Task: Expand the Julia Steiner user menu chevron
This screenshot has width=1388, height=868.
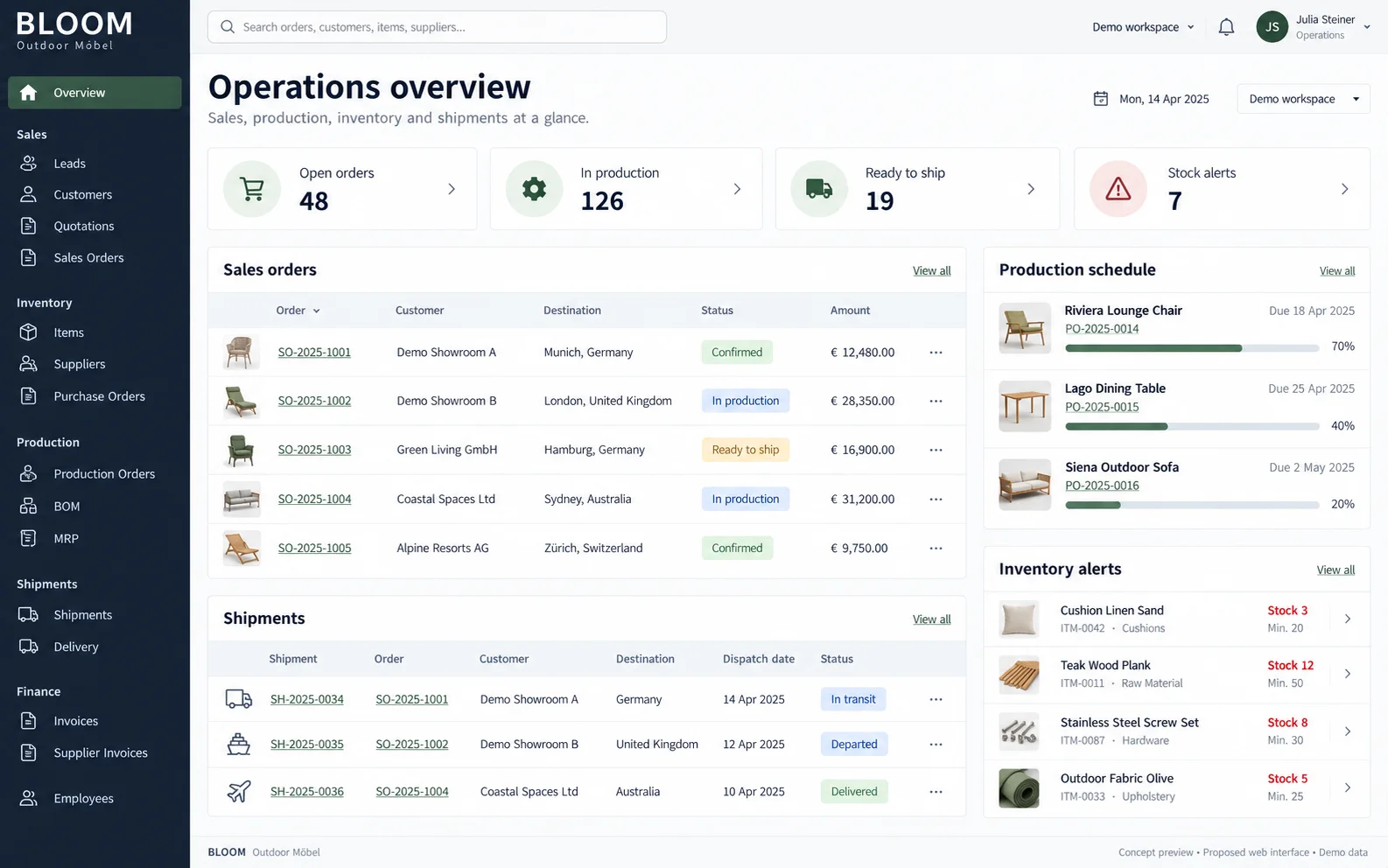Action: (1367, 27)
